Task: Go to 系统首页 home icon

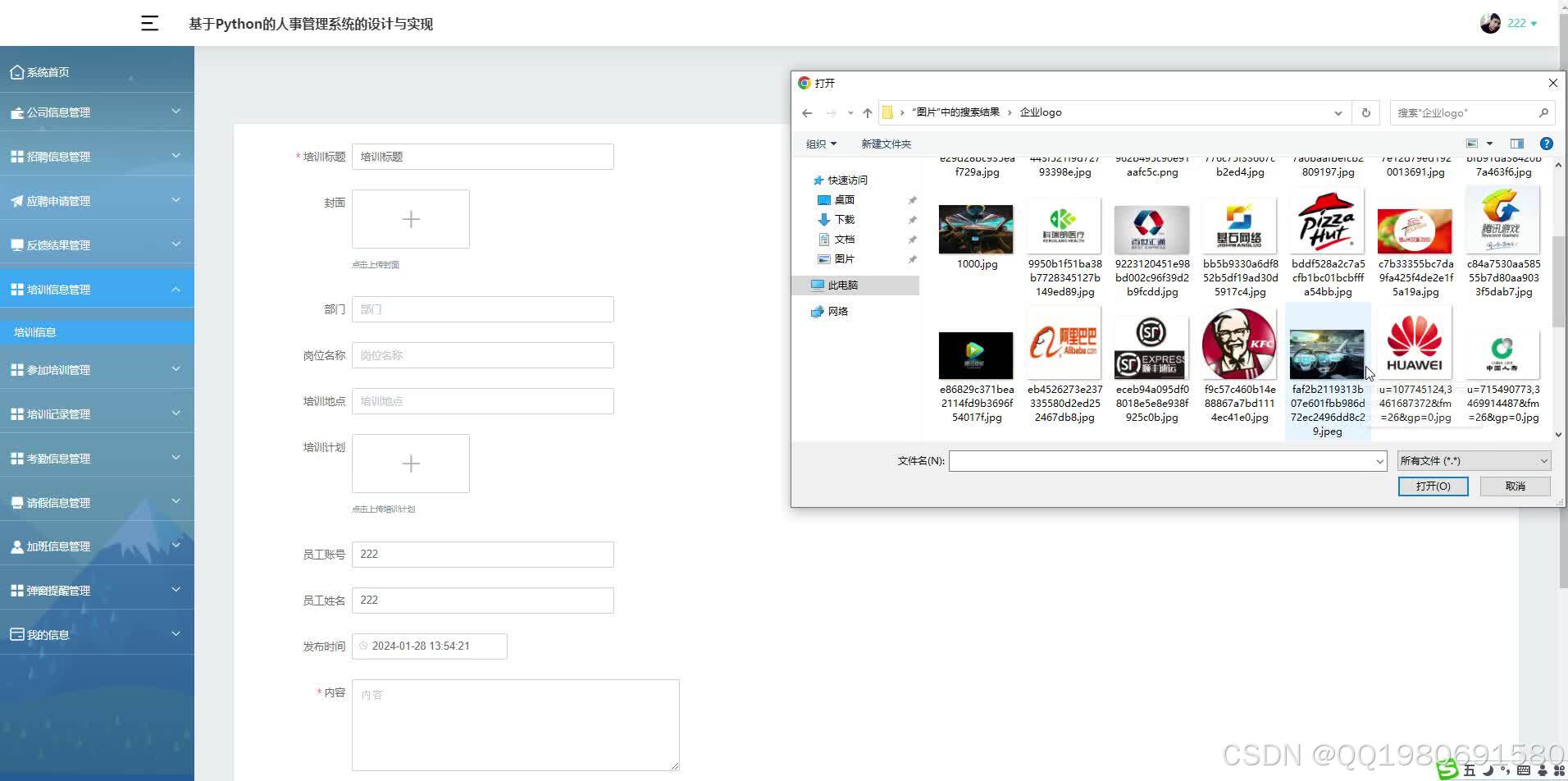Action: [16, 72]
